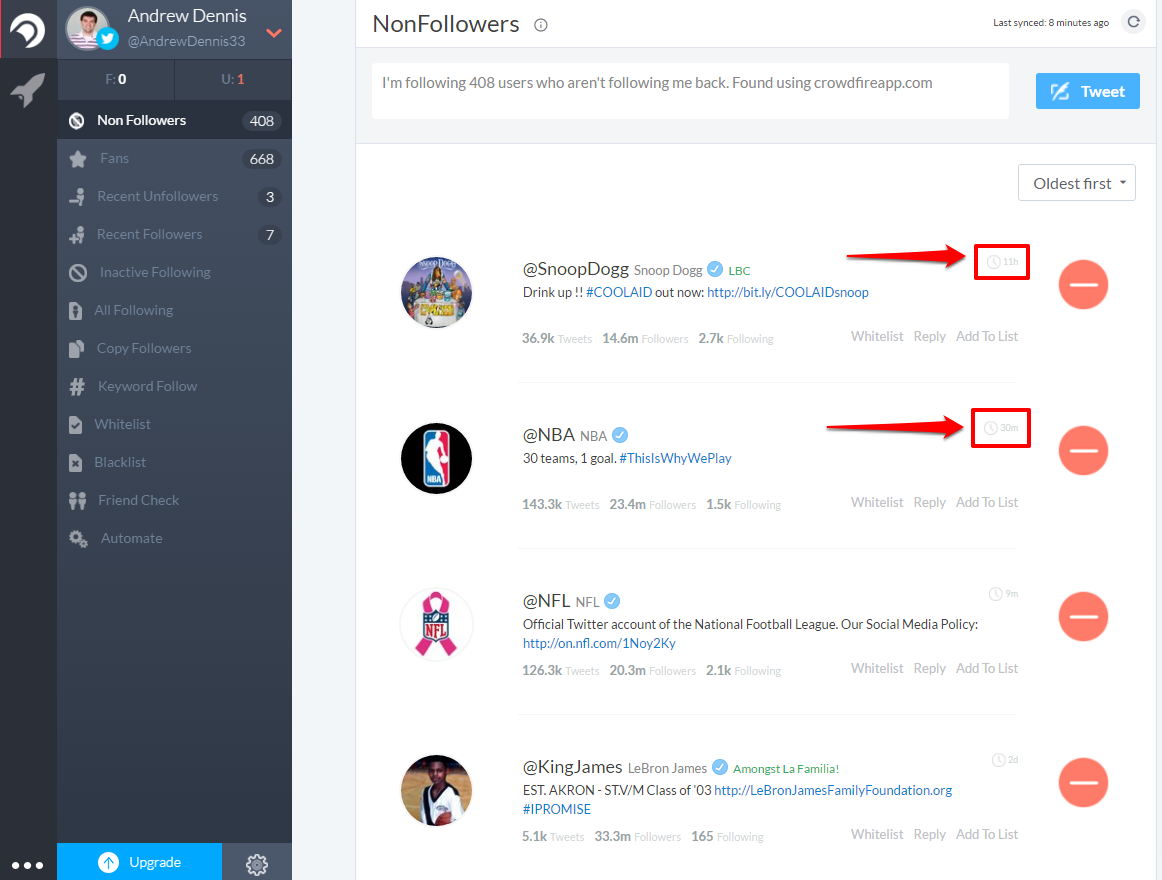Open Inactive Following section
1162x880 pixels.
[x=174, y=272]
